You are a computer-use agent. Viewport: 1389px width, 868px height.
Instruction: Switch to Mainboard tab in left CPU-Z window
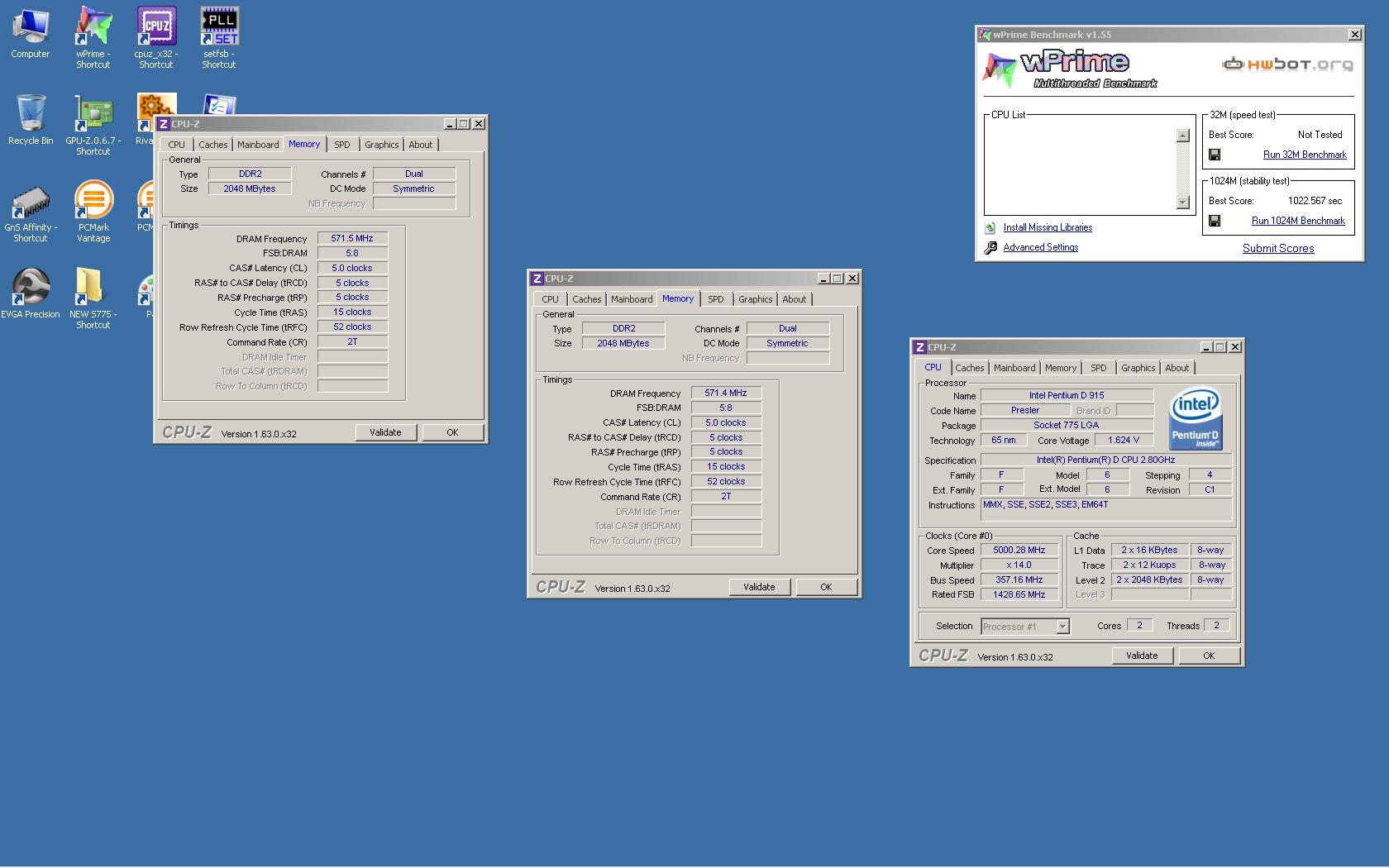pos(258,145)
